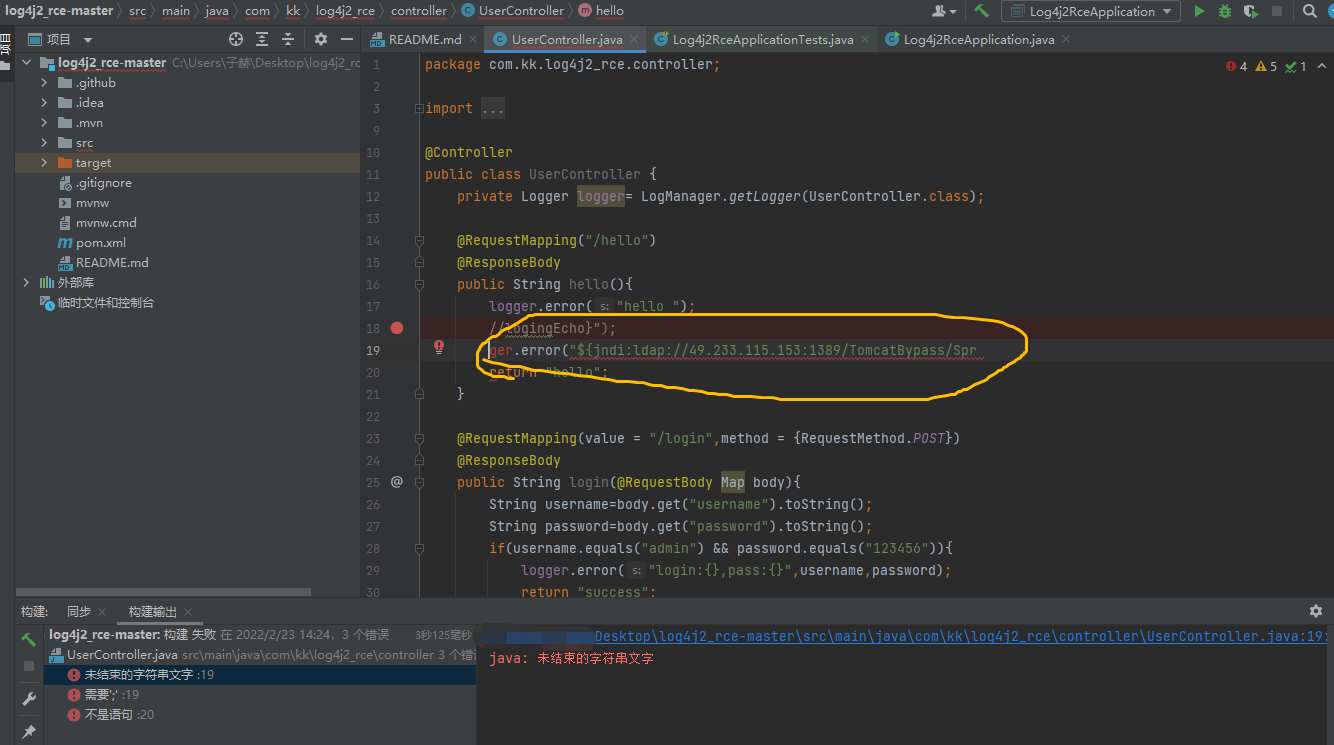Locate the opened file via the crosshair icon
Screen dimensions: 1334x745
tap(236, 39)
